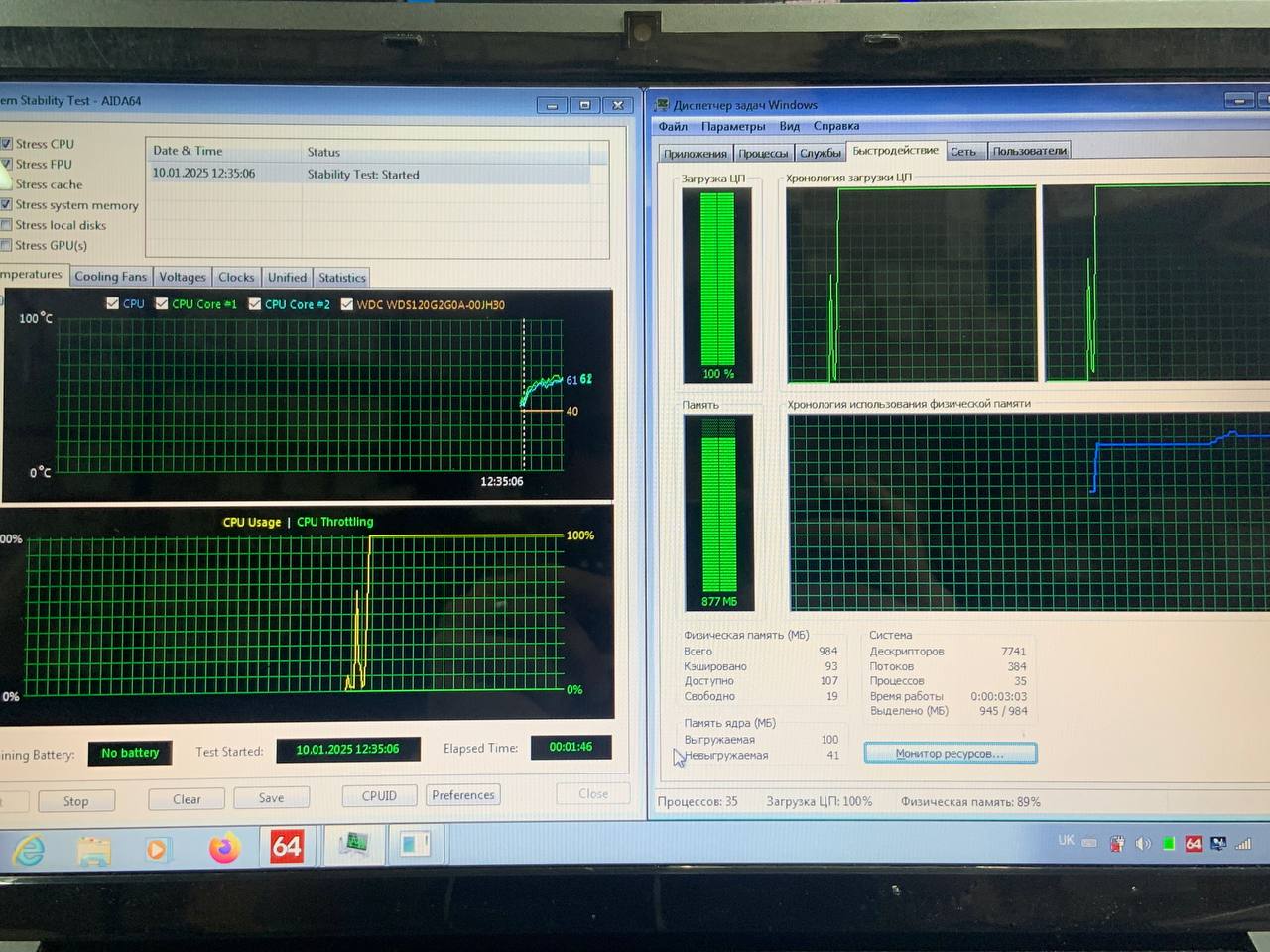1270x952 pixels.
Task: Open the Preferences button
Action: [462, 794]
